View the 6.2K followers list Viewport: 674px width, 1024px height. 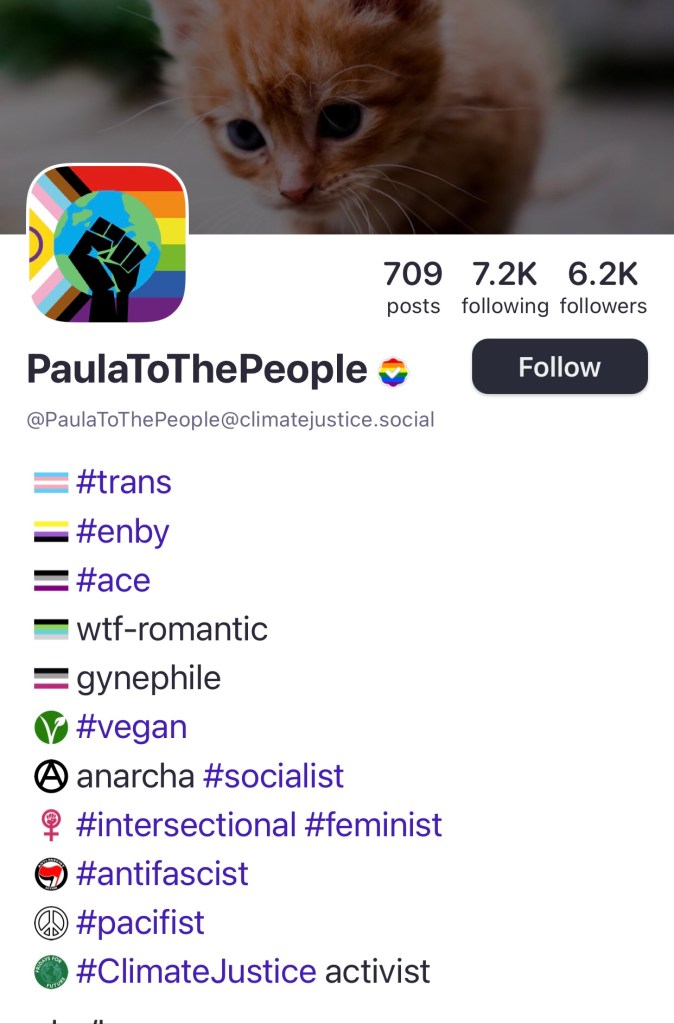coord(603,287)
